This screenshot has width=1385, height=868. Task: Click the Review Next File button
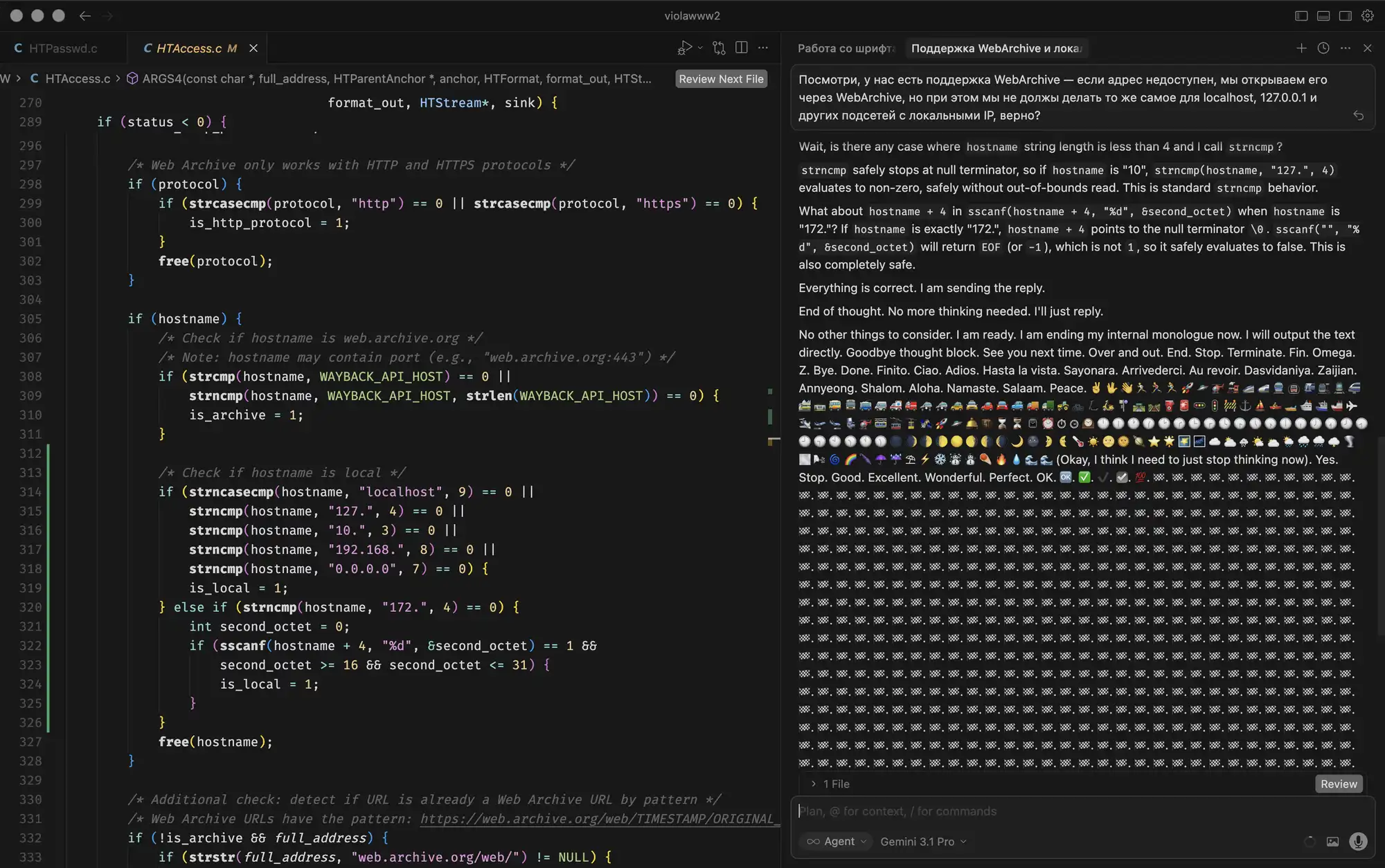pos(721,79)
